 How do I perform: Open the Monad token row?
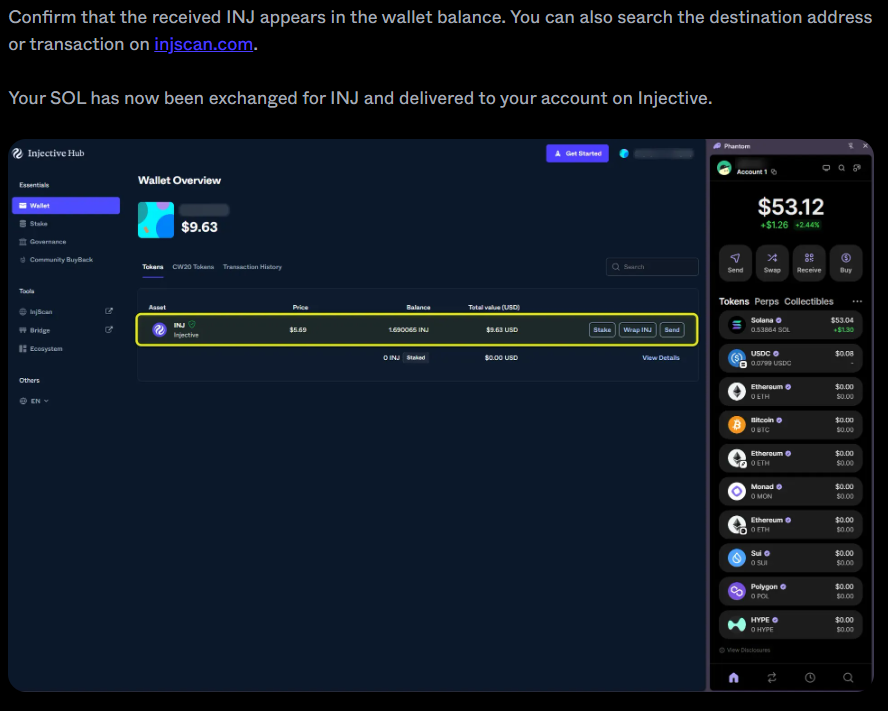click(791, 491)
